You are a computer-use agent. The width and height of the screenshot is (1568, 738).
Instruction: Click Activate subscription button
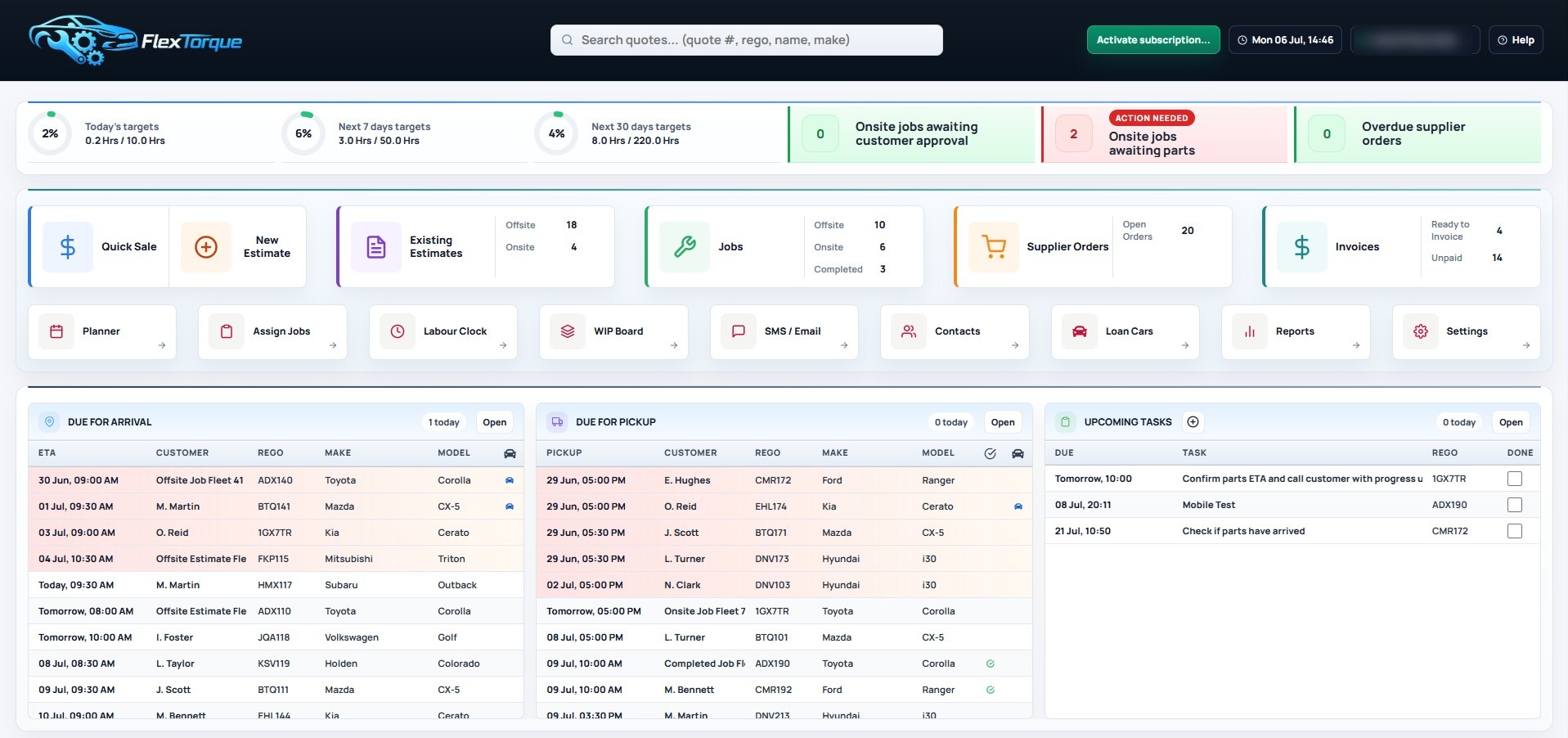click(1153, 40)
